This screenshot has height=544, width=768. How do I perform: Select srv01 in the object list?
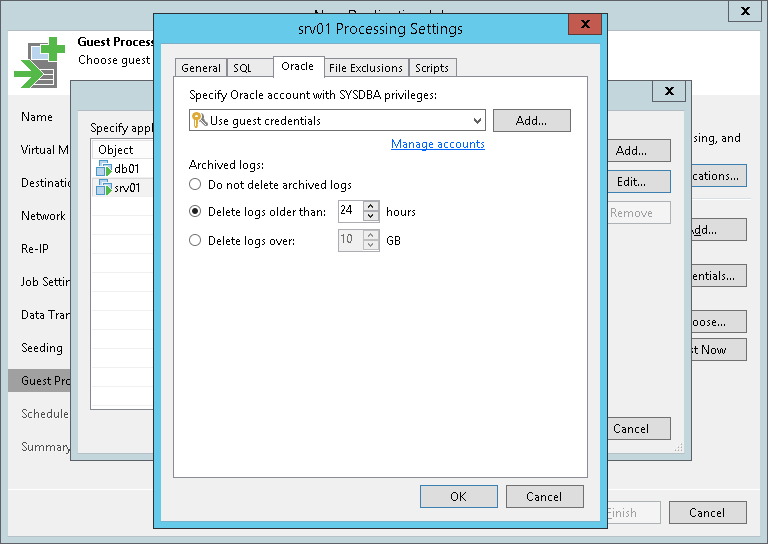coord(122,187)
